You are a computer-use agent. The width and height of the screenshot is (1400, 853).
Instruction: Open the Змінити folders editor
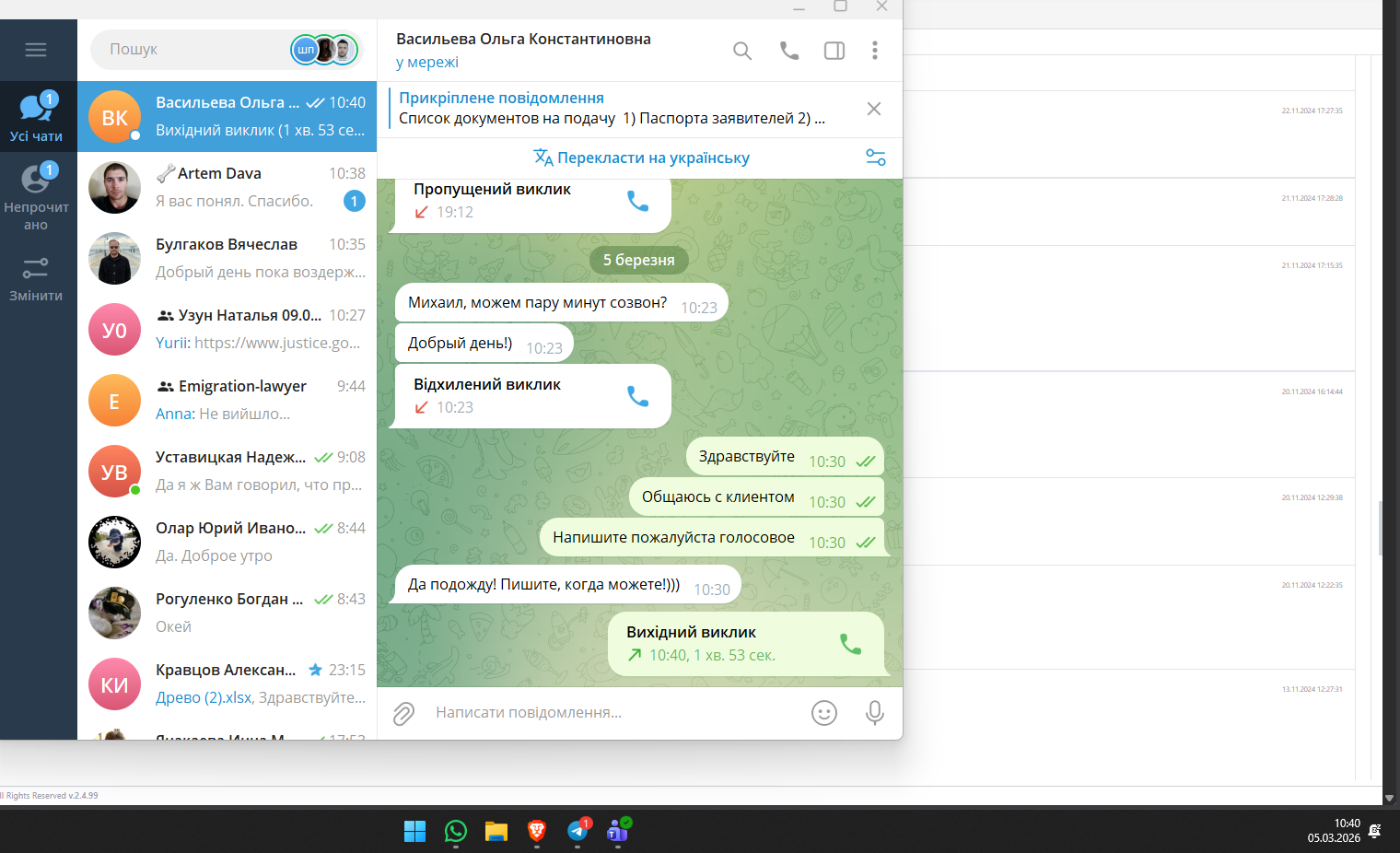(x=37, y=279)
